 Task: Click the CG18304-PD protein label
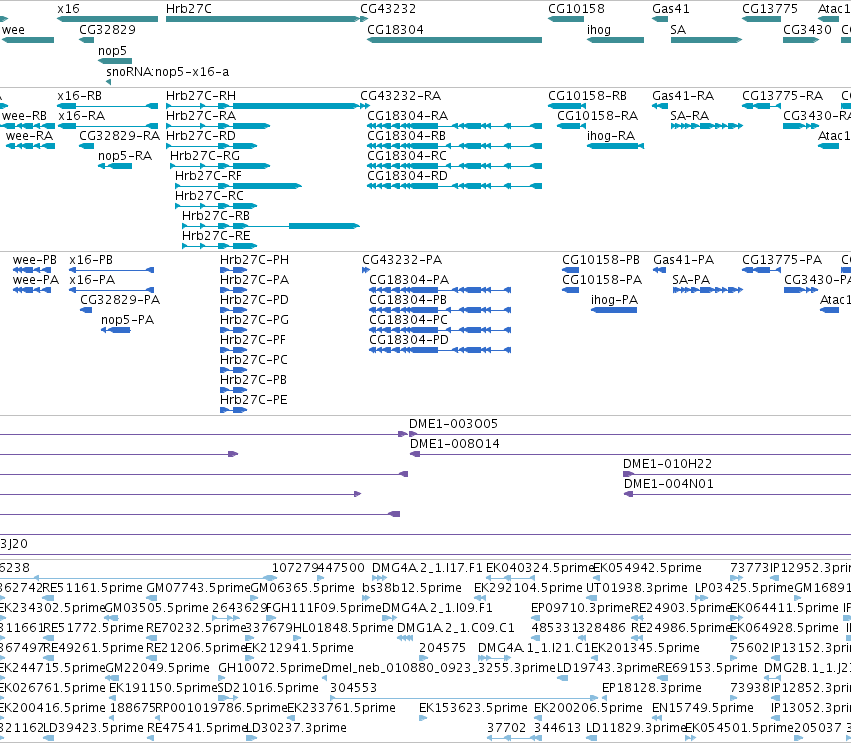point(409,340)
